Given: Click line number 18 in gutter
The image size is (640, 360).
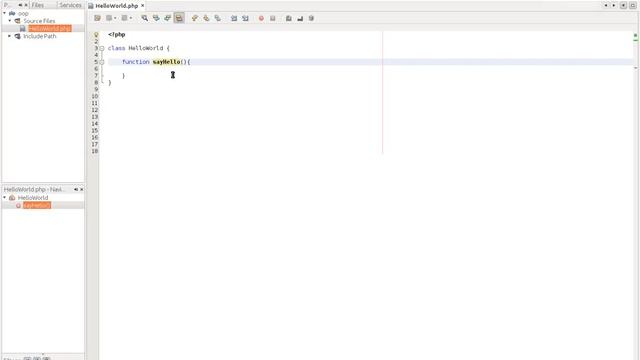Looking at the screenshot, I should [x=95, y=151].
